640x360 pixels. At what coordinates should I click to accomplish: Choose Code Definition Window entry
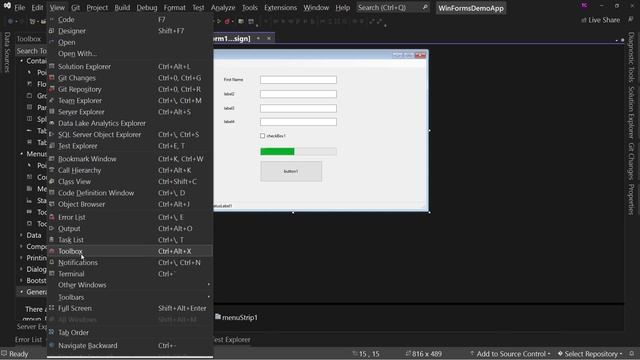point(130,193)
